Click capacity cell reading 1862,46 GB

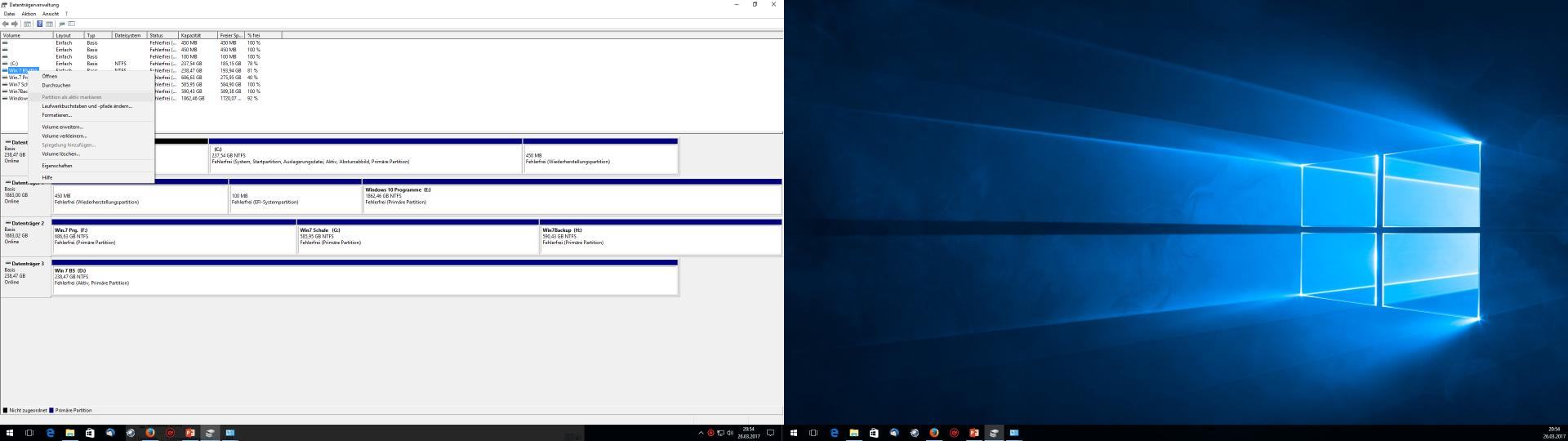tap(192, 98)
